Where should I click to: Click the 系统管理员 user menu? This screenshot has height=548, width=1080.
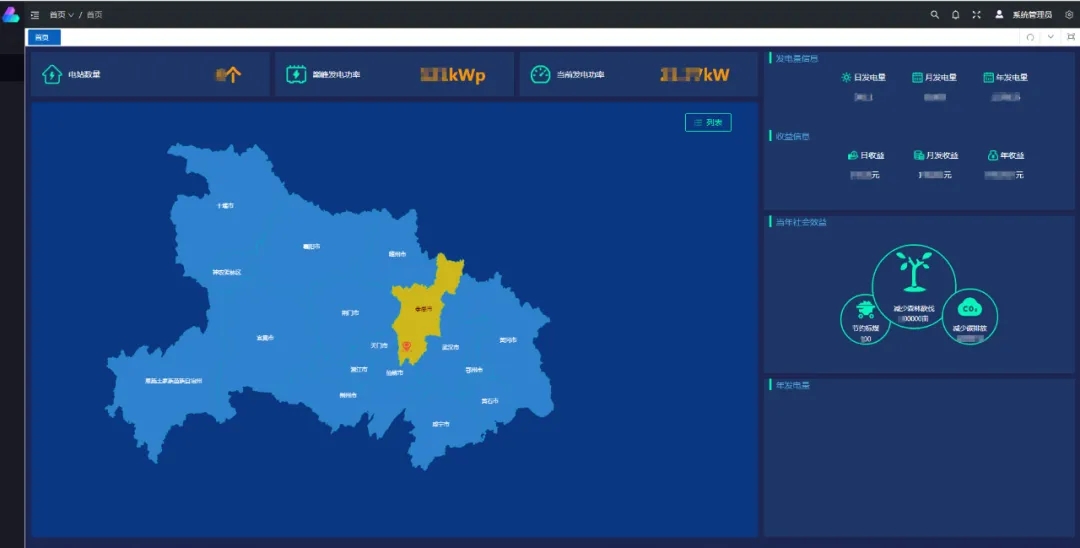(1024, 15)
